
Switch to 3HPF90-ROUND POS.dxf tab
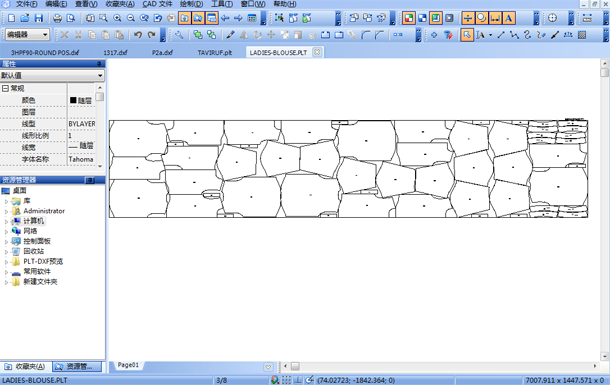pyautogui.click(x=45, y=52)
